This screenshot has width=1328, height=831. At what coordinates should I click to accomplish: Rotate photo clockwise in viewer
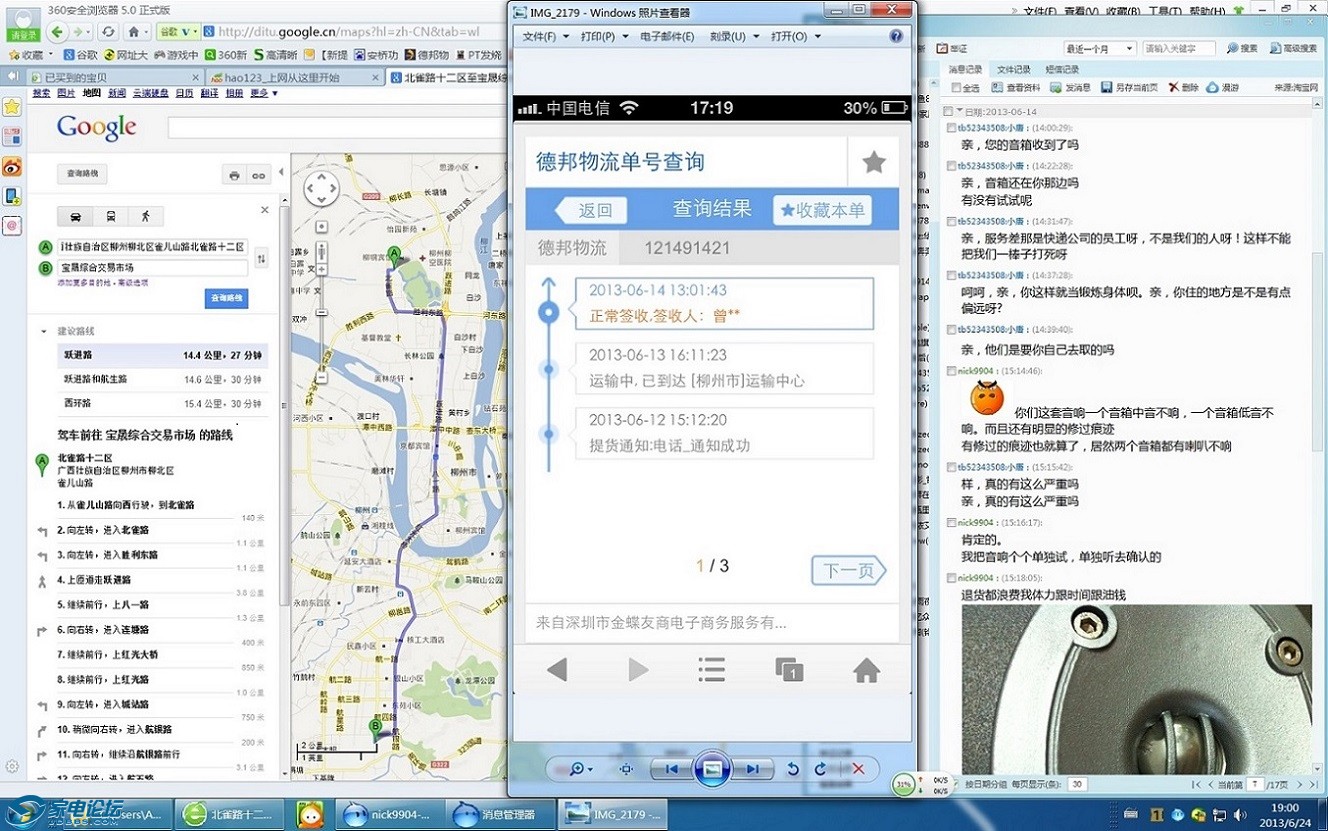(820, 769)
